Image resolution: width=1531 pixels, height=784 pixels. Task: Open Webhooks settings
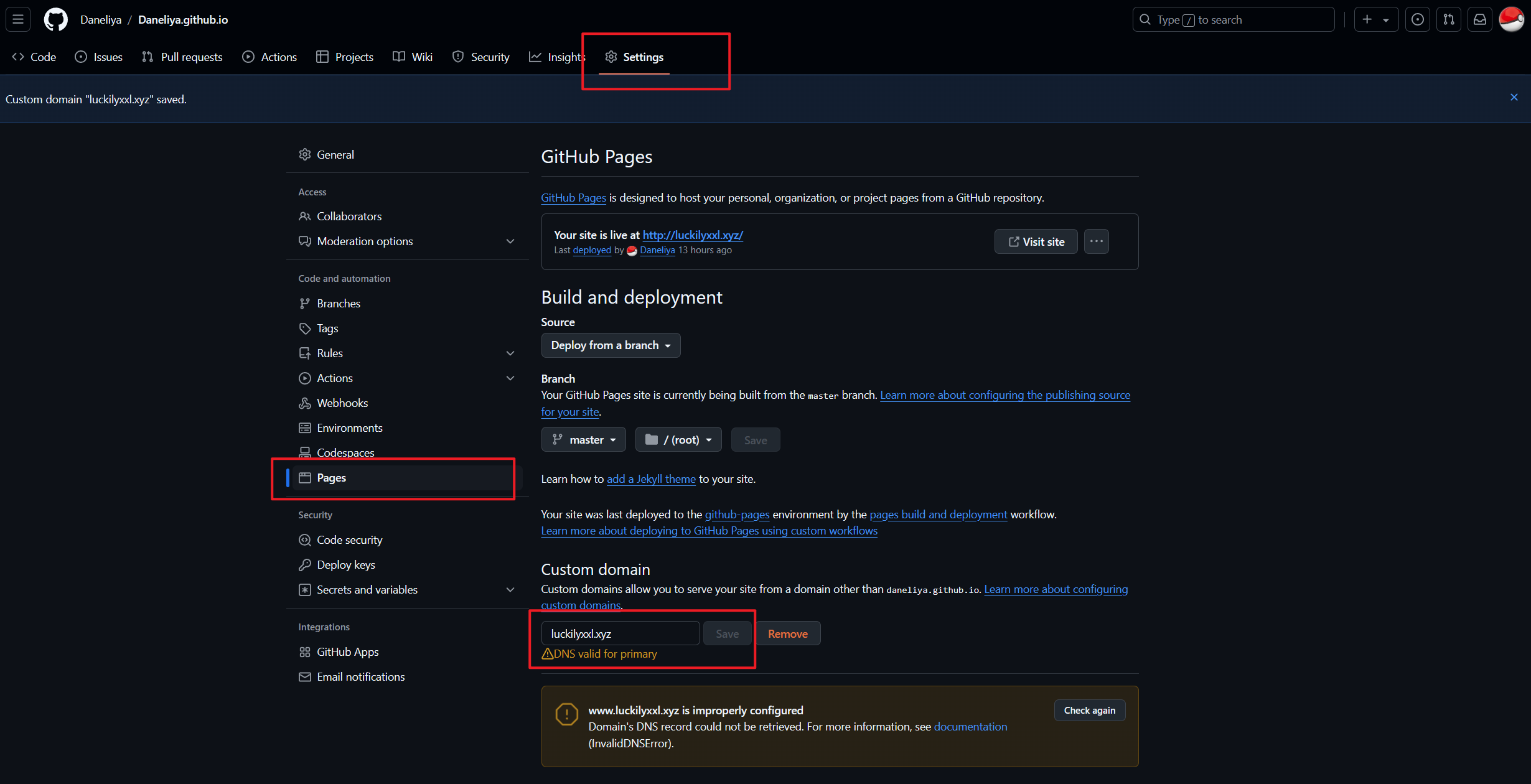(408, 403)
